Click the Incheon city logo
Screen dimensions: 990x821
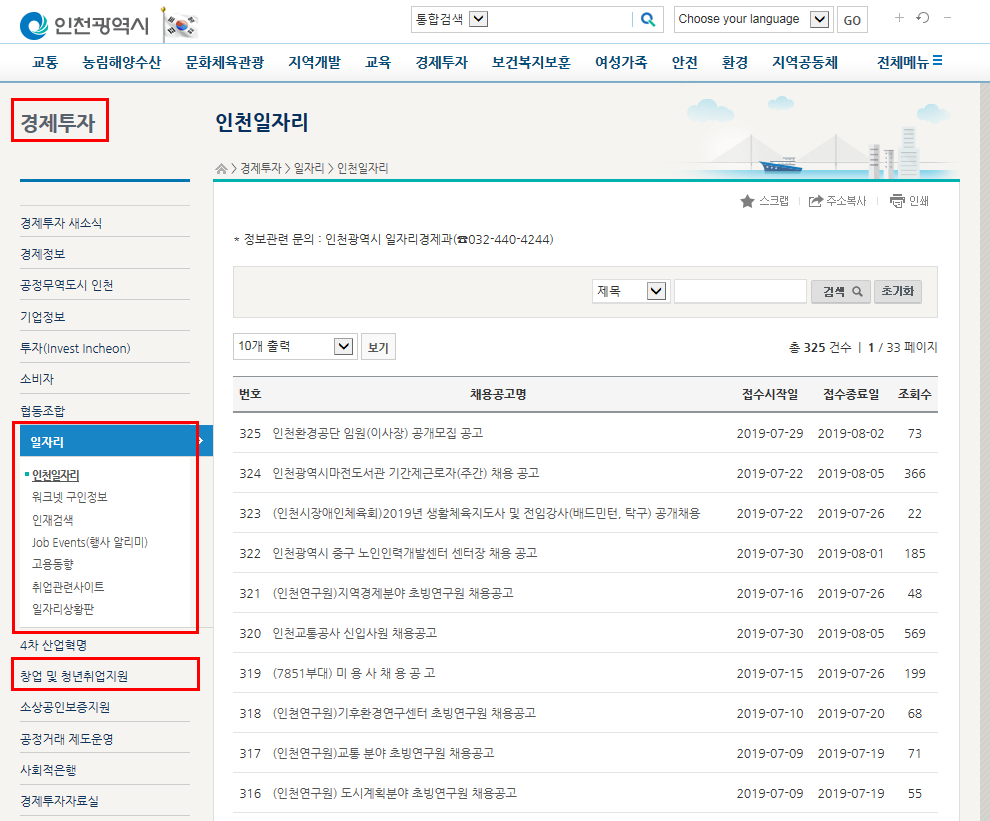coord(83,25)
